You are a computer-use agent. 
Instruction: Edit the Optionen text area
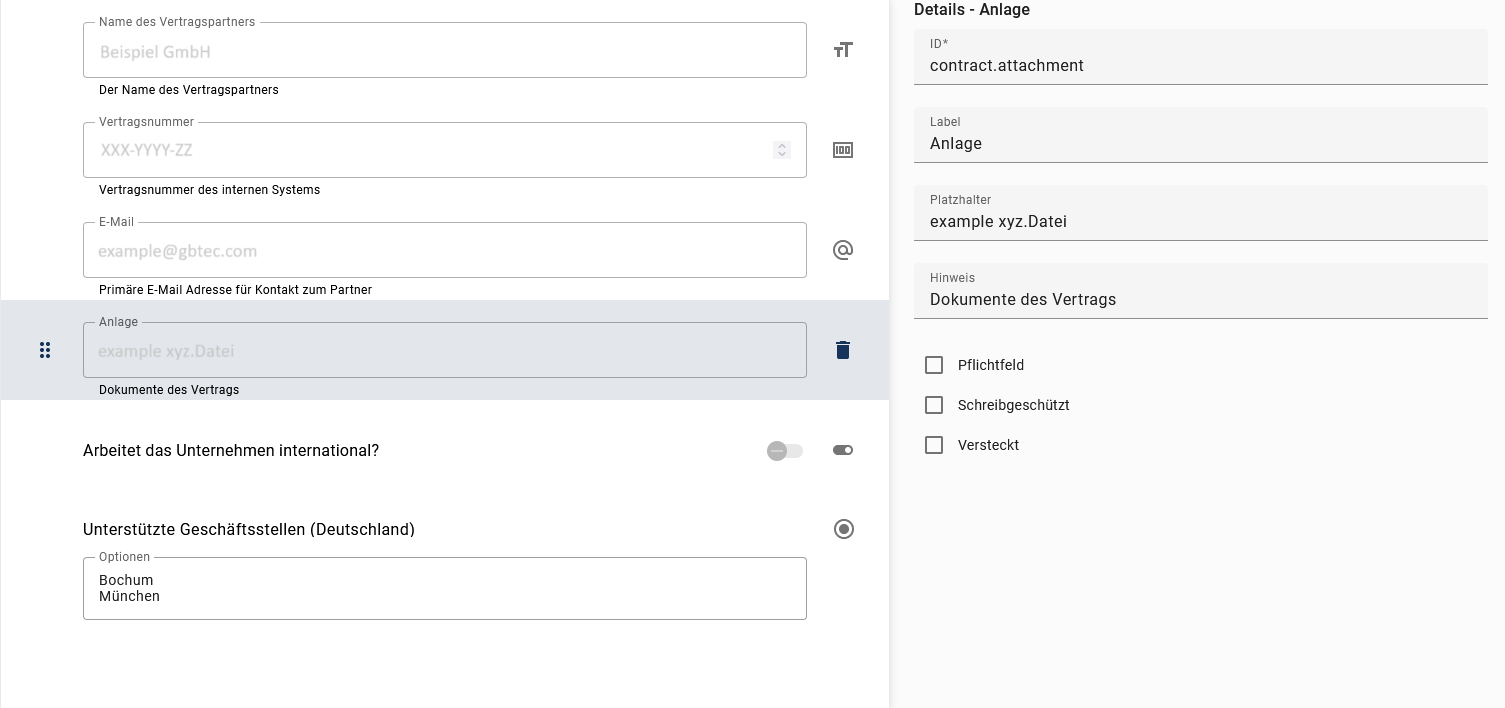coord(445,588)
